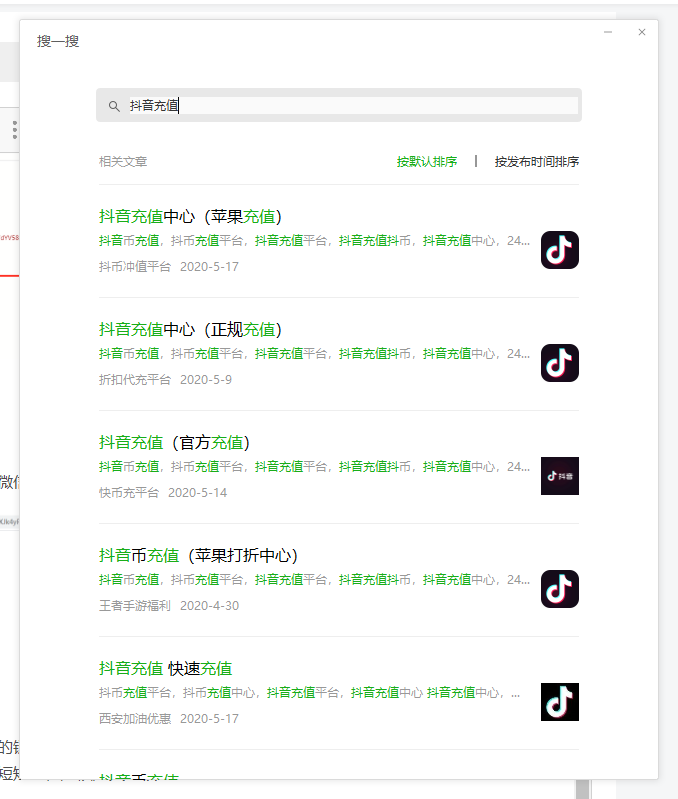Click summary text under 抖音充值 (官方充值)

[x=314, y=467]
